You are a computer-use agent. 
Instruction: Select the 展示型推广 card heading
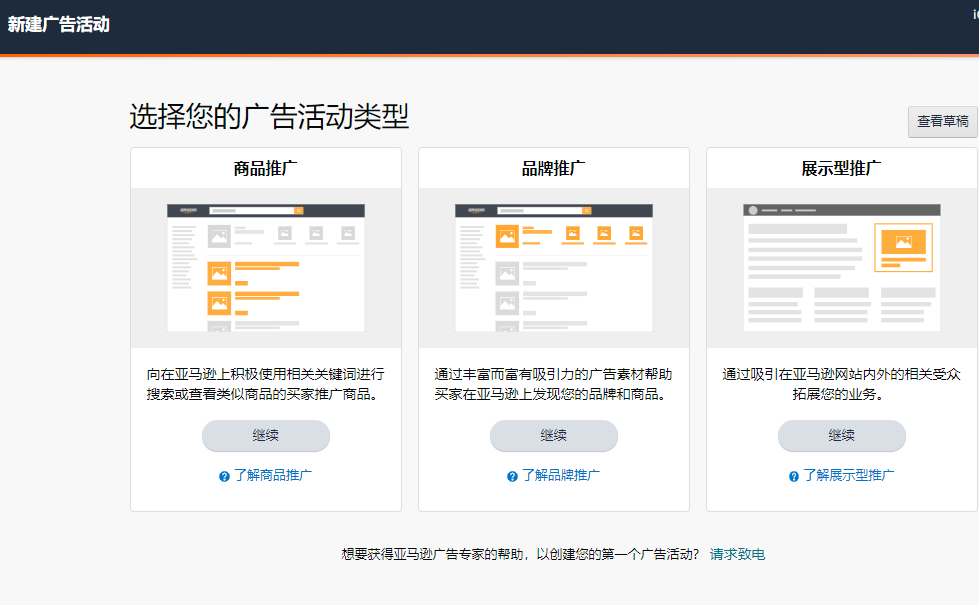pyautogui.click(x=842, y=168)
